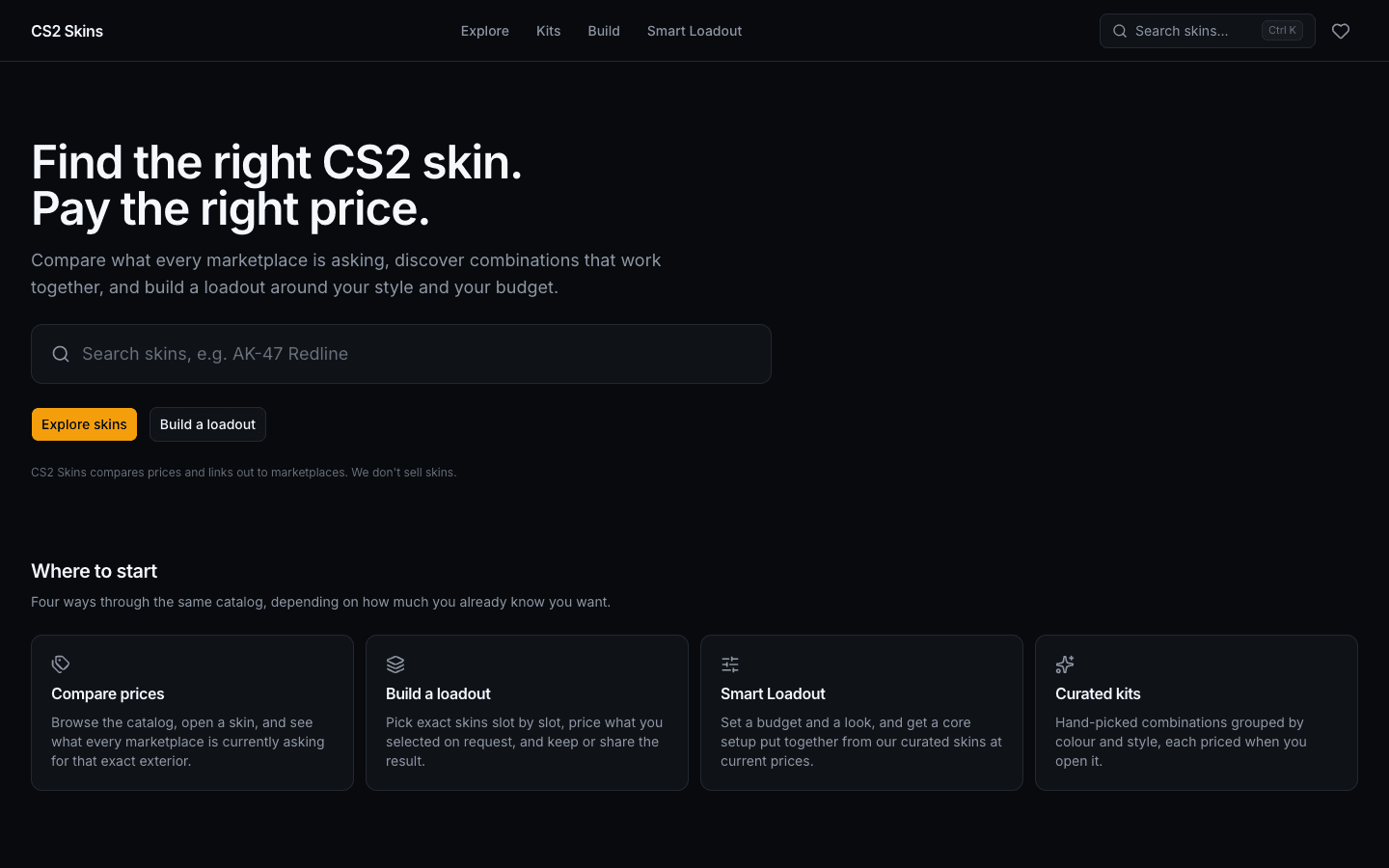
Task: Click the price tag icon on Compare prices
Action: (x=61, y=664)
